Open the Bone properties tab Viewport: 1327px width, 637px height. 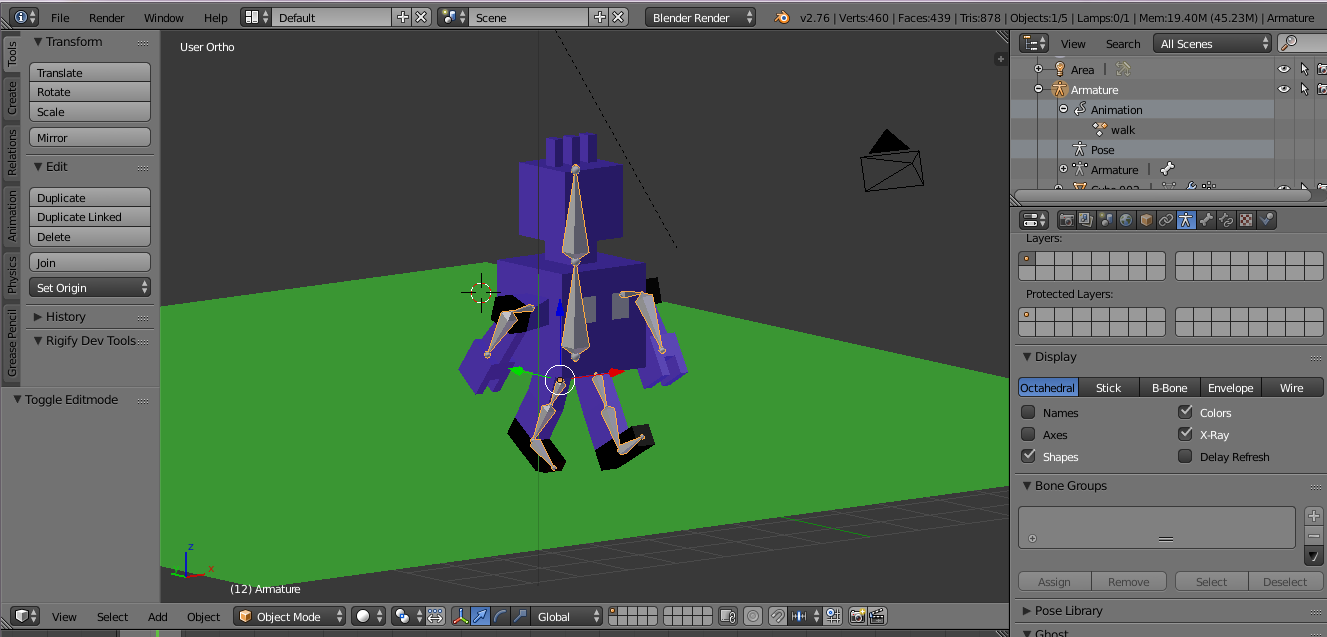coord(1206,220)
